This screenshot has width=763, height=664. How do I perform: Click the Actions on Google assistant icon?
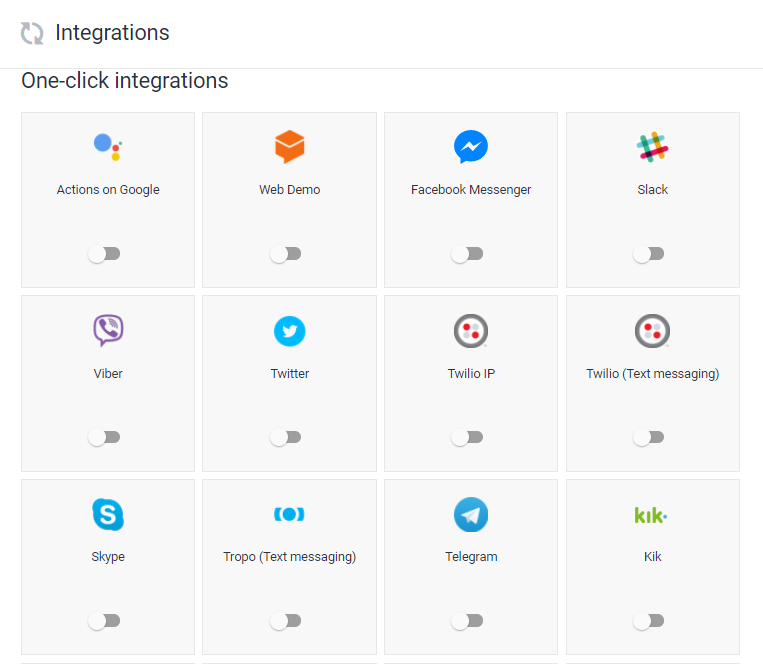pos(108,147)
